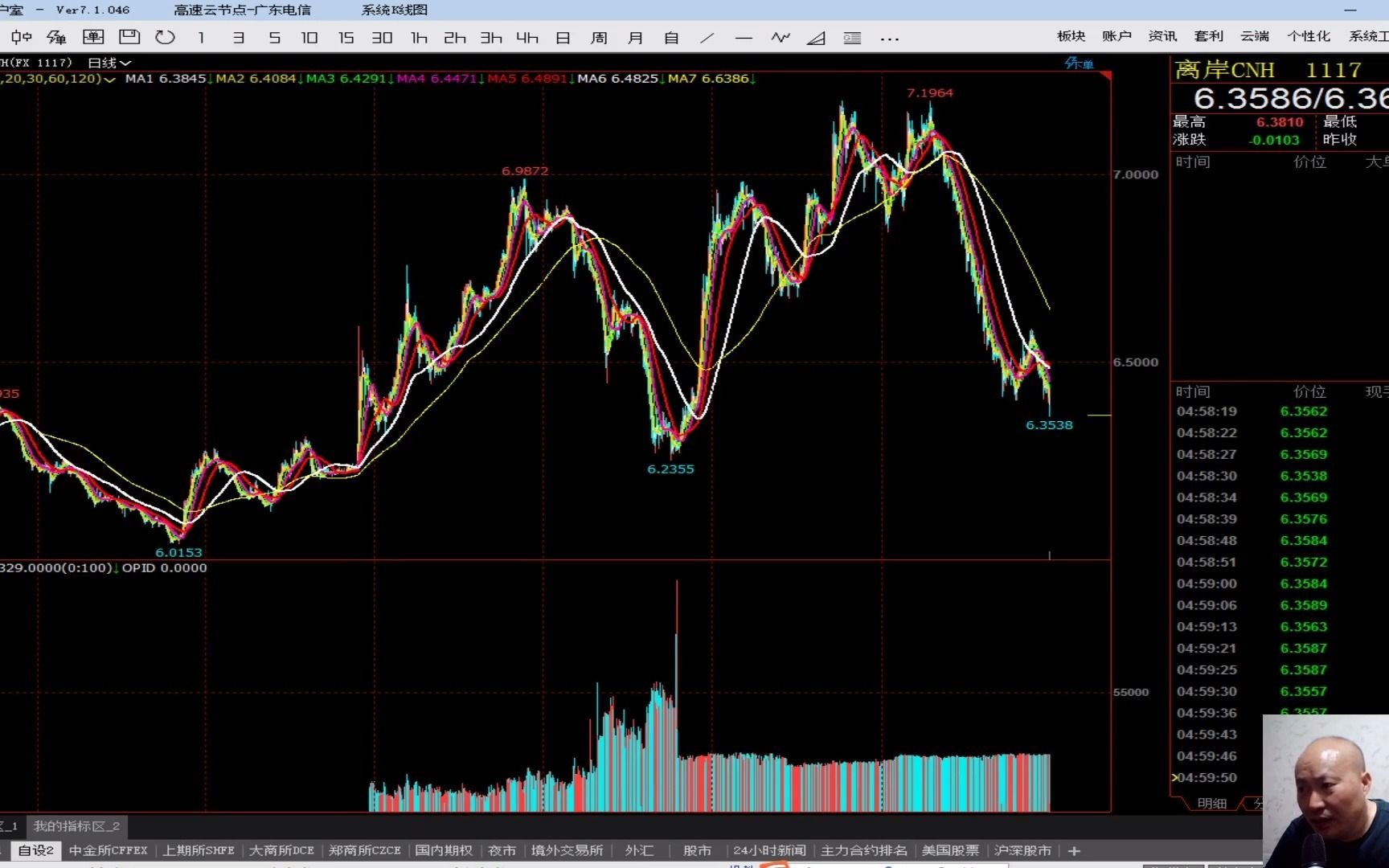Open the 外汇 tab
The width and height of the screenshot is (1389, 868).
point(640,850)
